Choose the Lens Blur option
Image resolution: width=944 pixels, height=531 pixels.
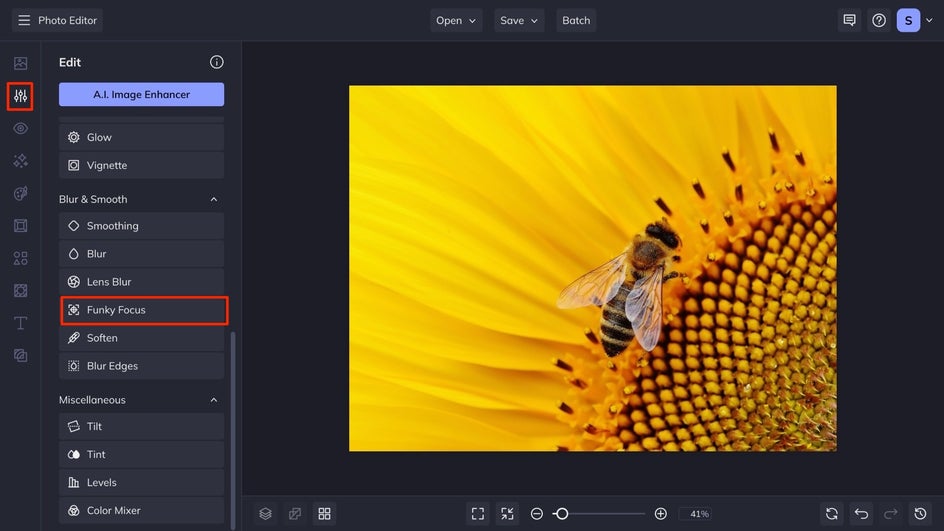coord(141,282)
